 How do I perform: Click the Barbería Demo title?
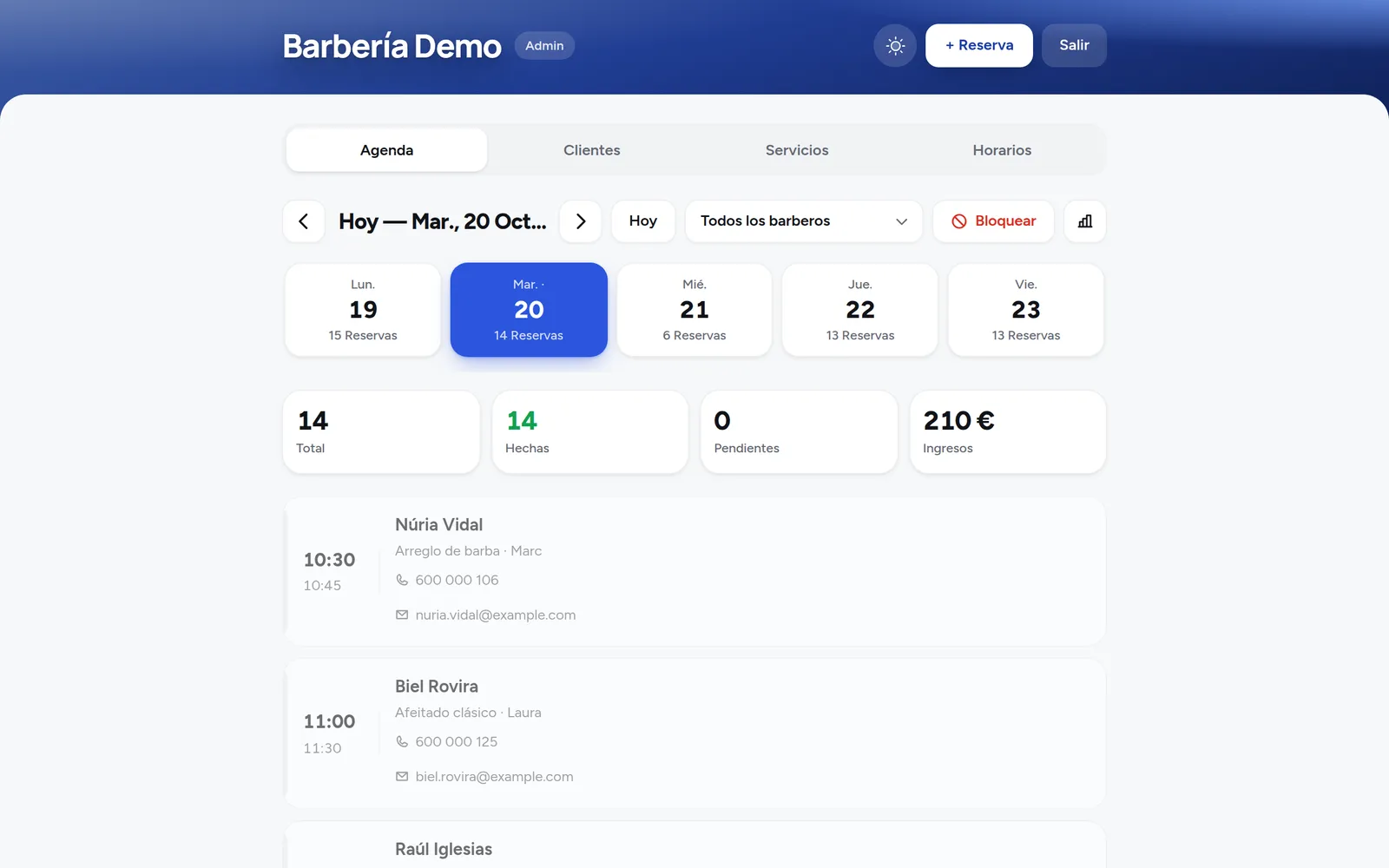(392, 46)
